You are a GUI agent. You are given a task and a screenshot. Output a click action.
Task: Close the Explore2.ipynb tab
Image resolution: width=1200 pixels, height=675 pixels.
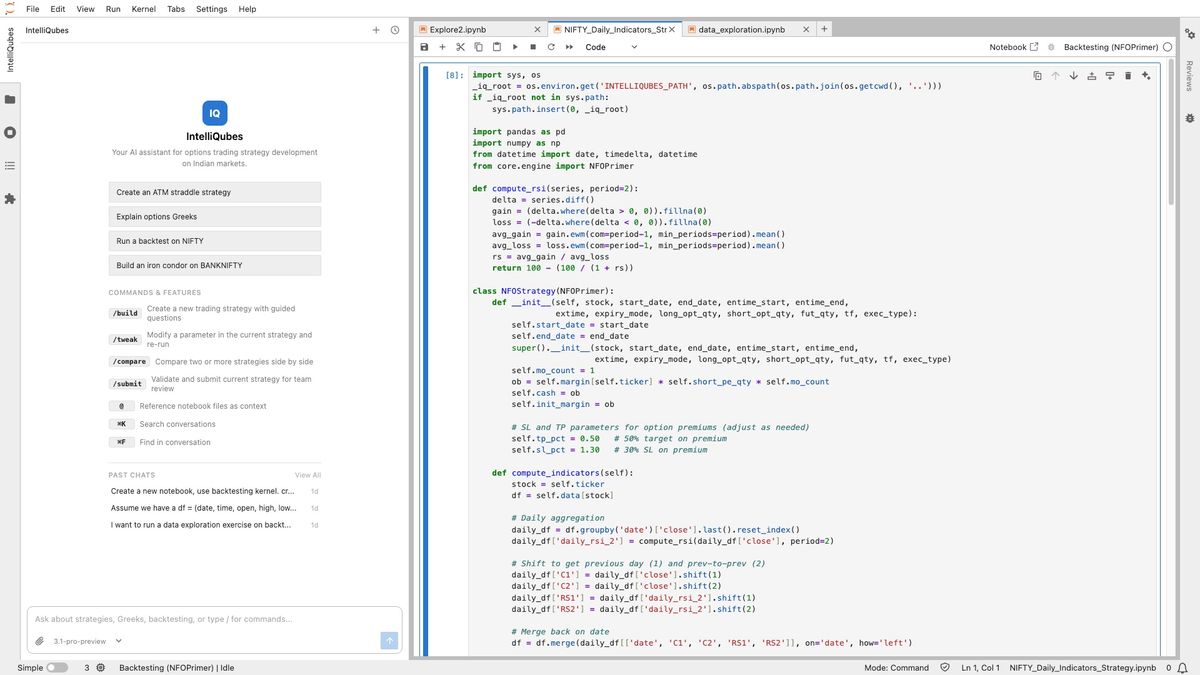(538, 30)
